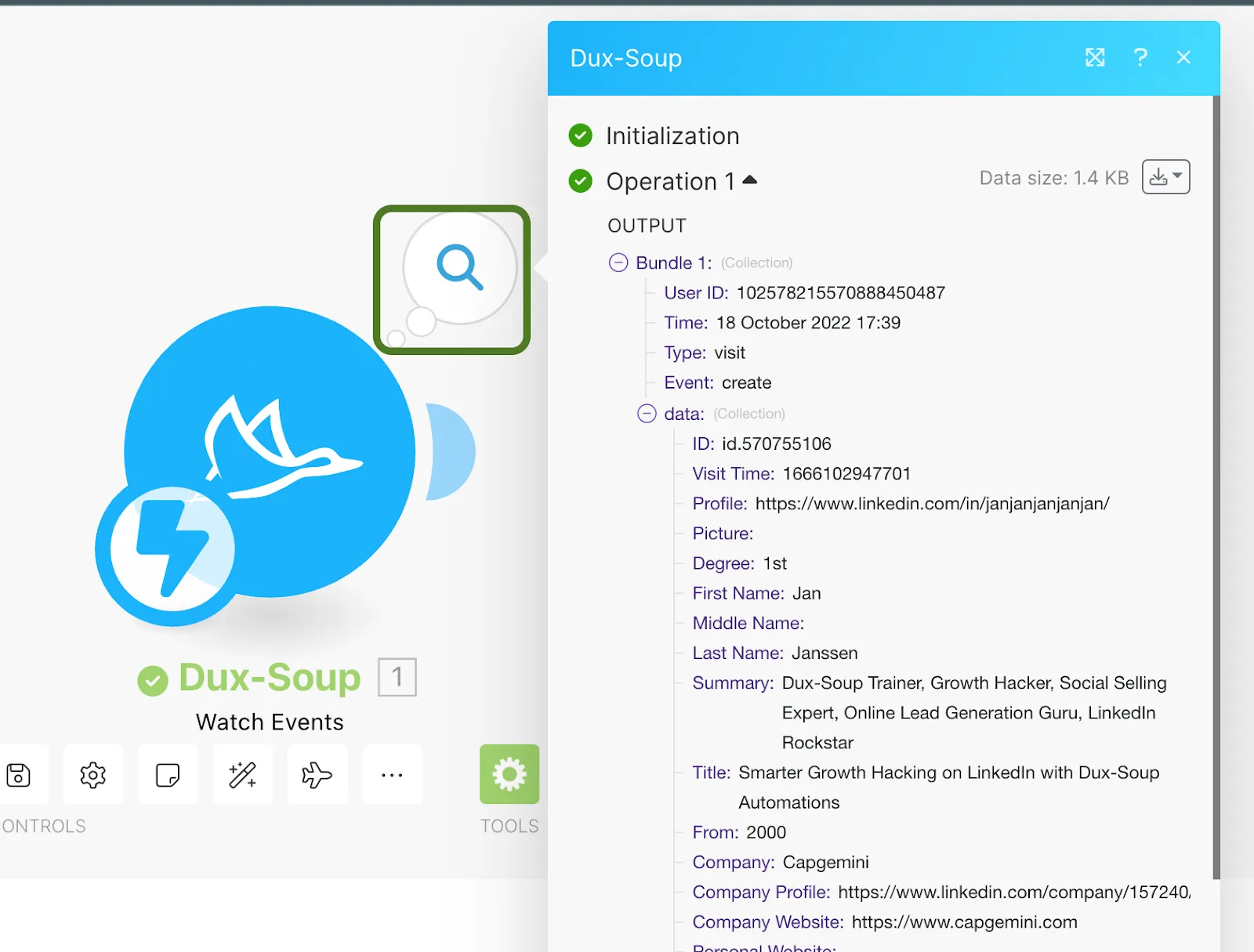Select the Company value Capgemini
The width and height of the screenshot is (1254, 952).
[826, 862]
